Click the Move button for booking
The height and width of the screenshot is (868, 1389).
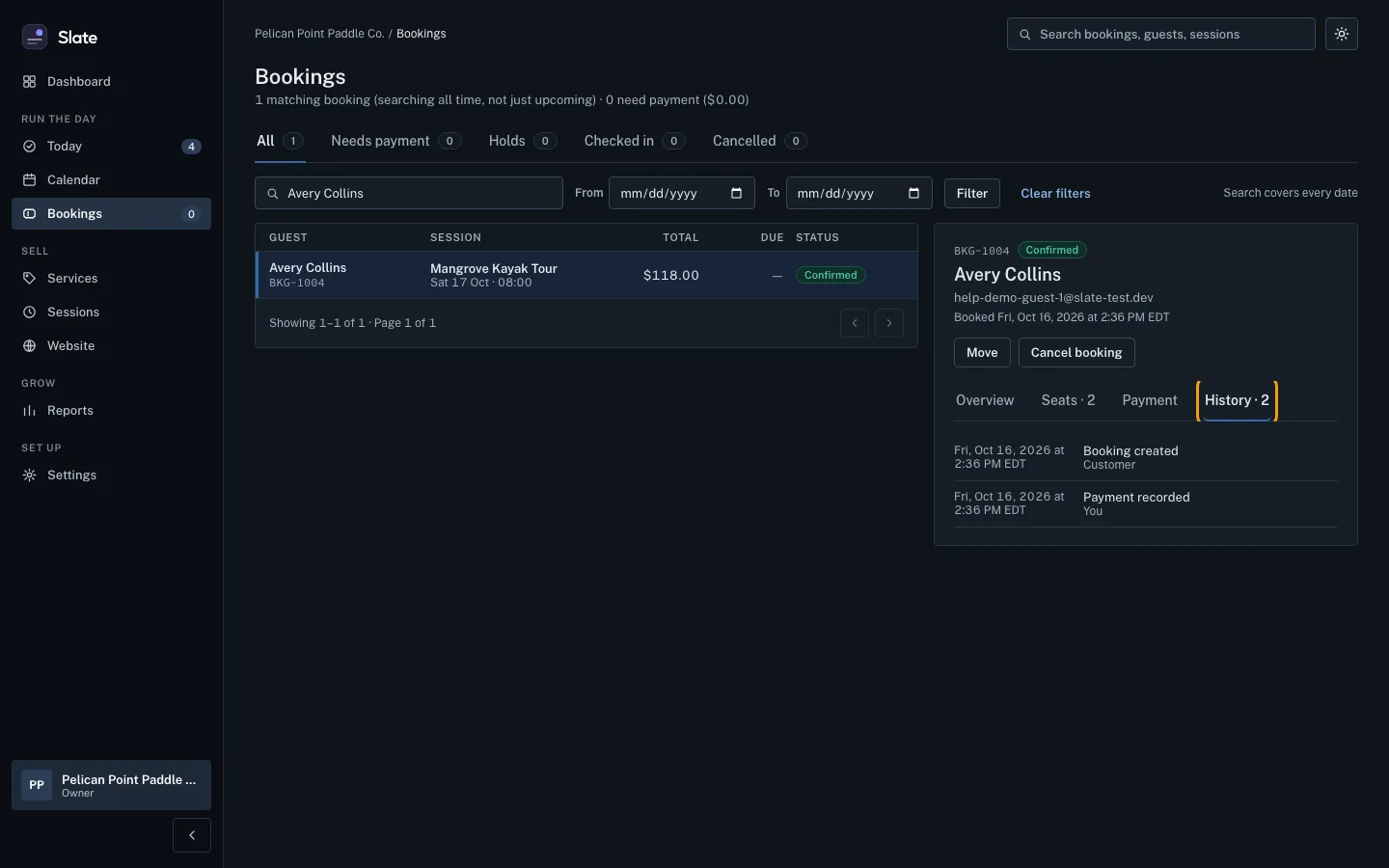(982, 352)
